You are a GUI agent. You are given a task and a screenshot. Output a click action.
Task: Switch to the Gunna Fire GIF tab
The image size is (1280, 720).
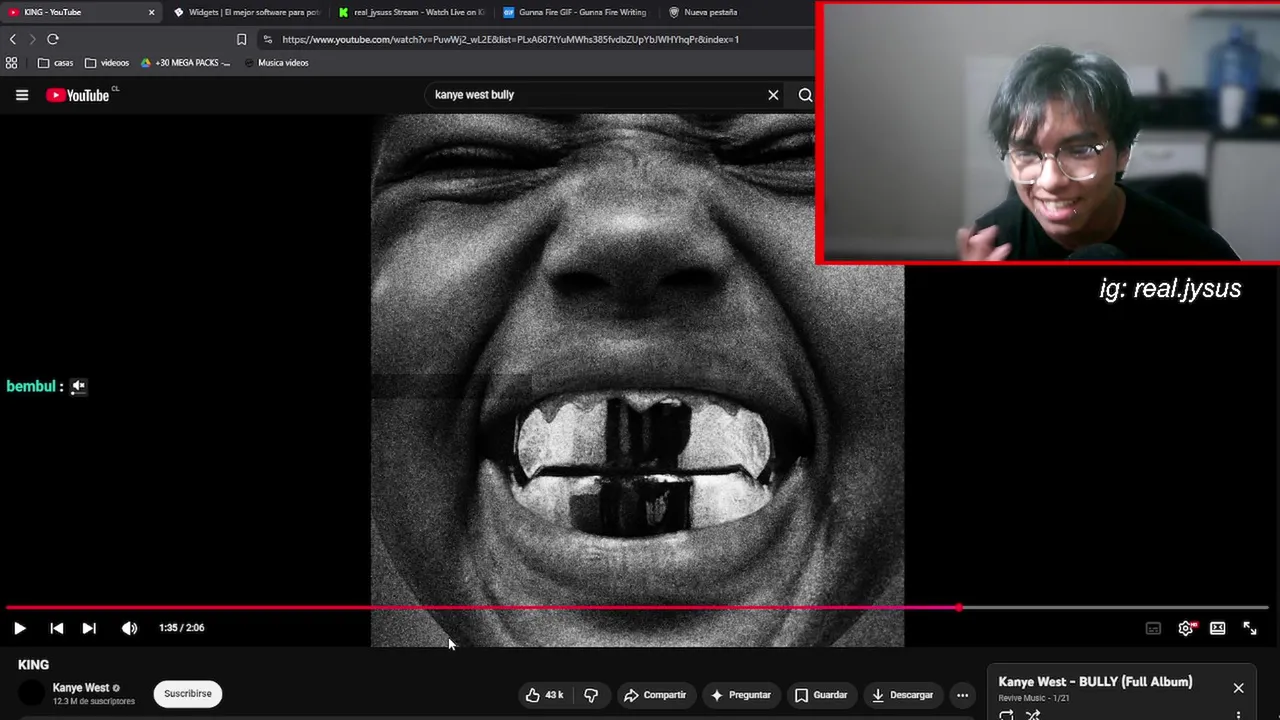[576, 12]
